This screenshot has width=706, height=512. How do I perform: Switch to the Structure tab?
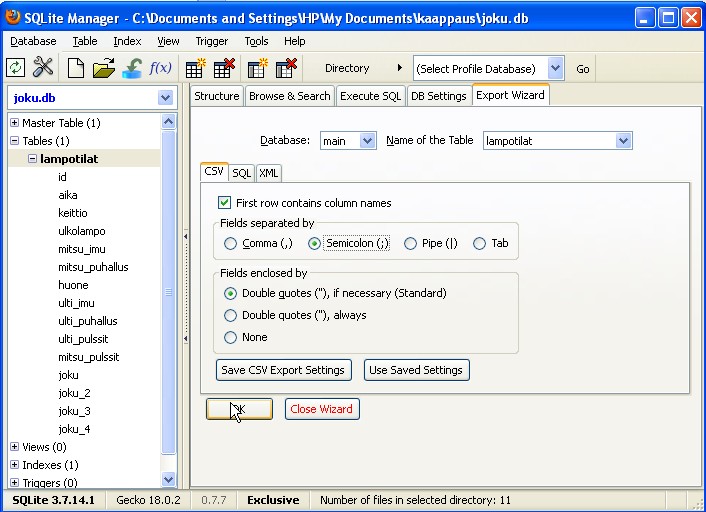[217, 96]
